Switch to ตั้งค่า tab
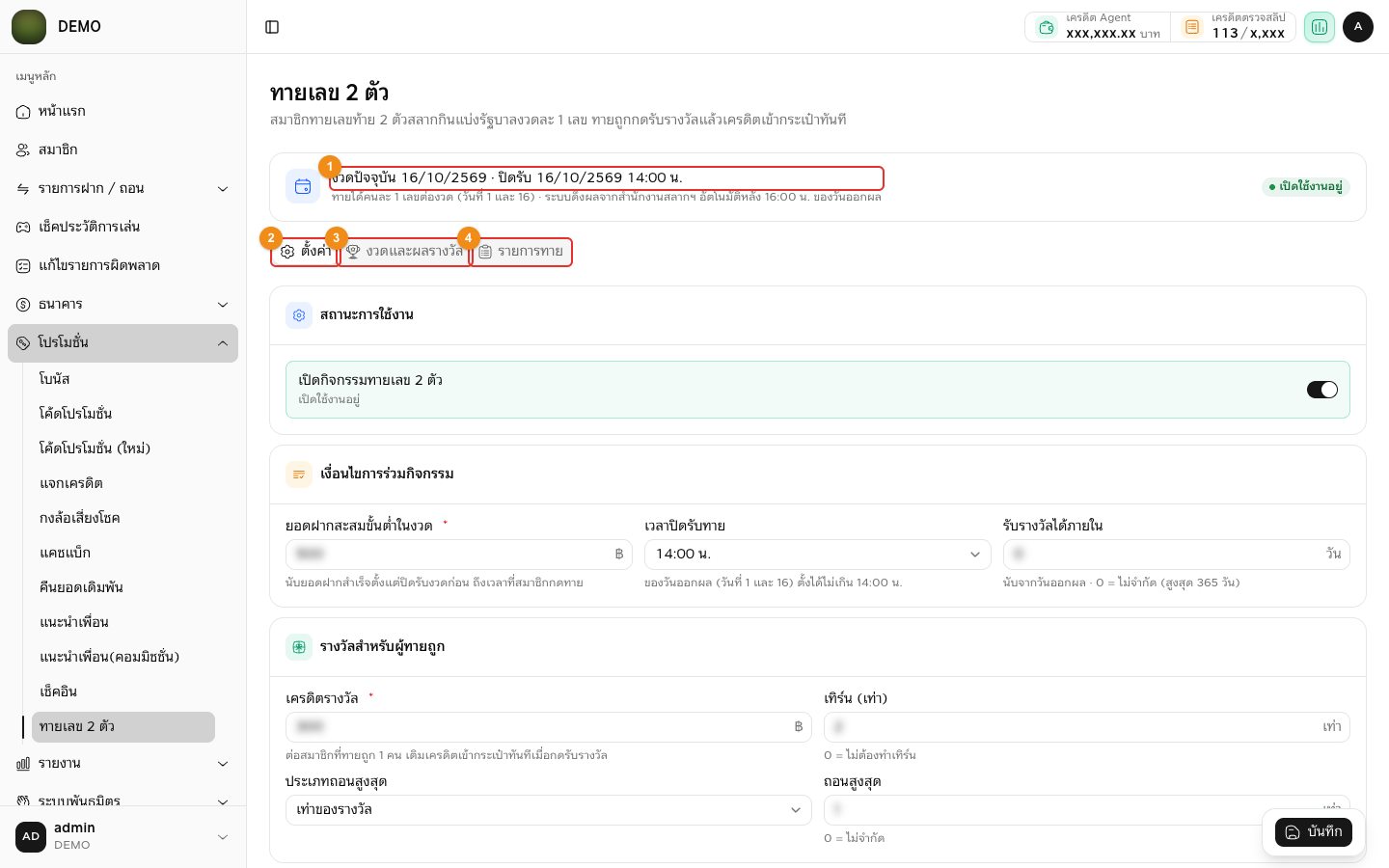 pos(306,252)
